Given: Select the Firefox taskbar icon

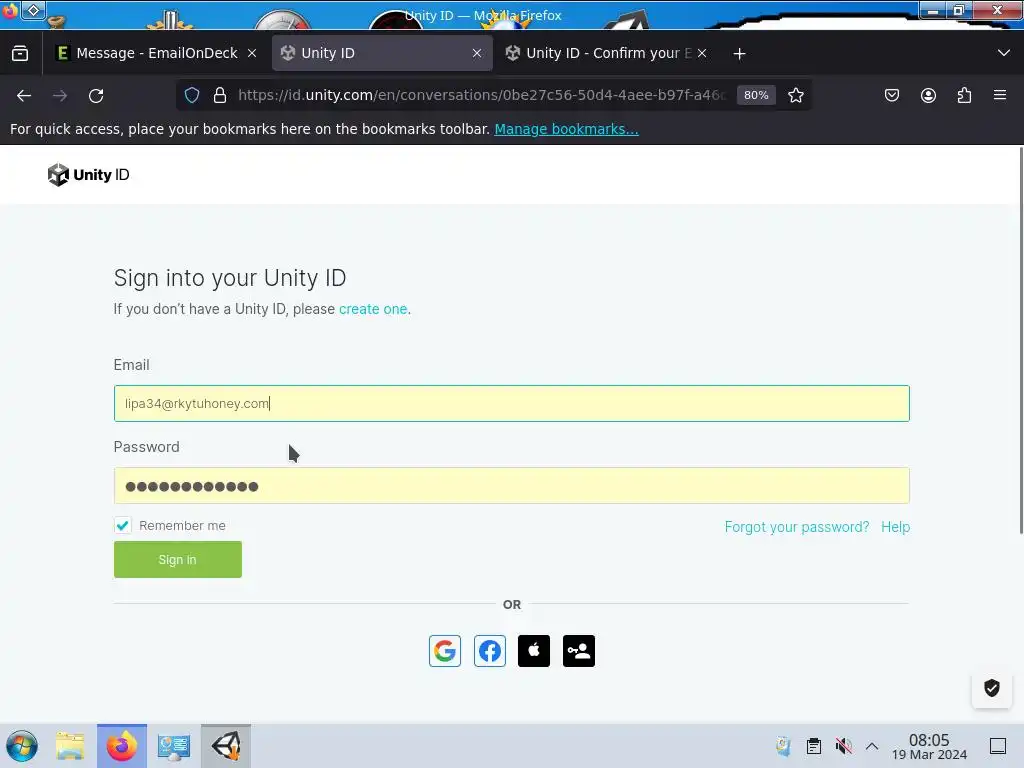Looking at the screenshot, I should [x=122, y=746].
